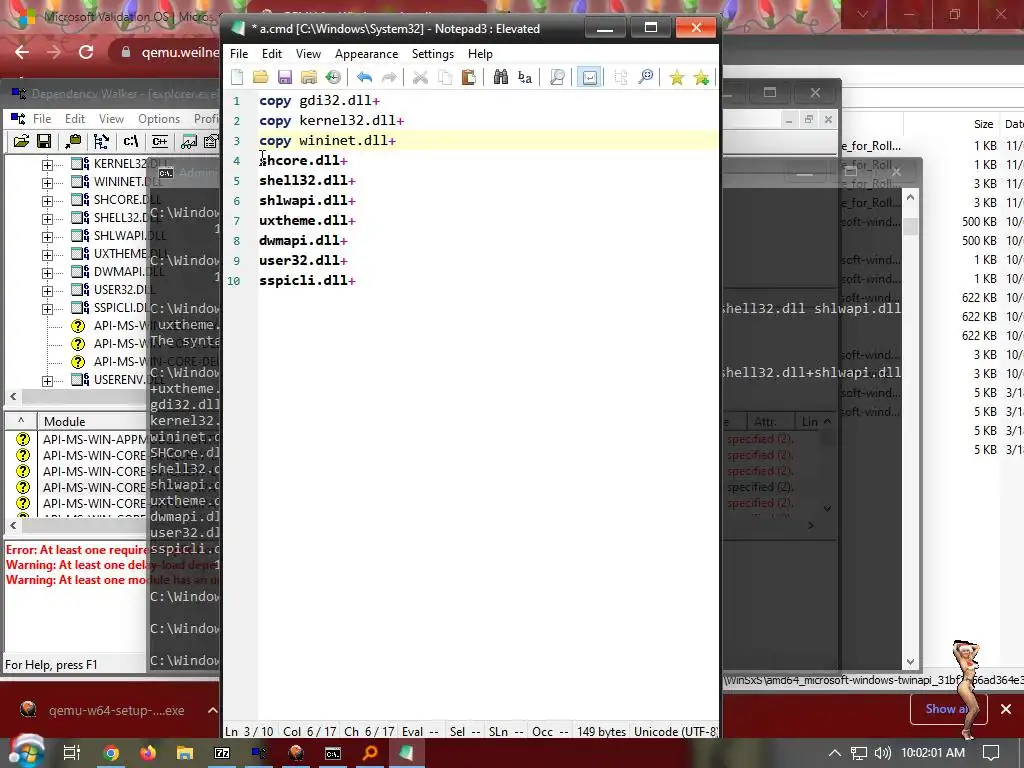Click the volume speaker tray icon
This screenshot has width=1024, height=768.
click(882, 753)
